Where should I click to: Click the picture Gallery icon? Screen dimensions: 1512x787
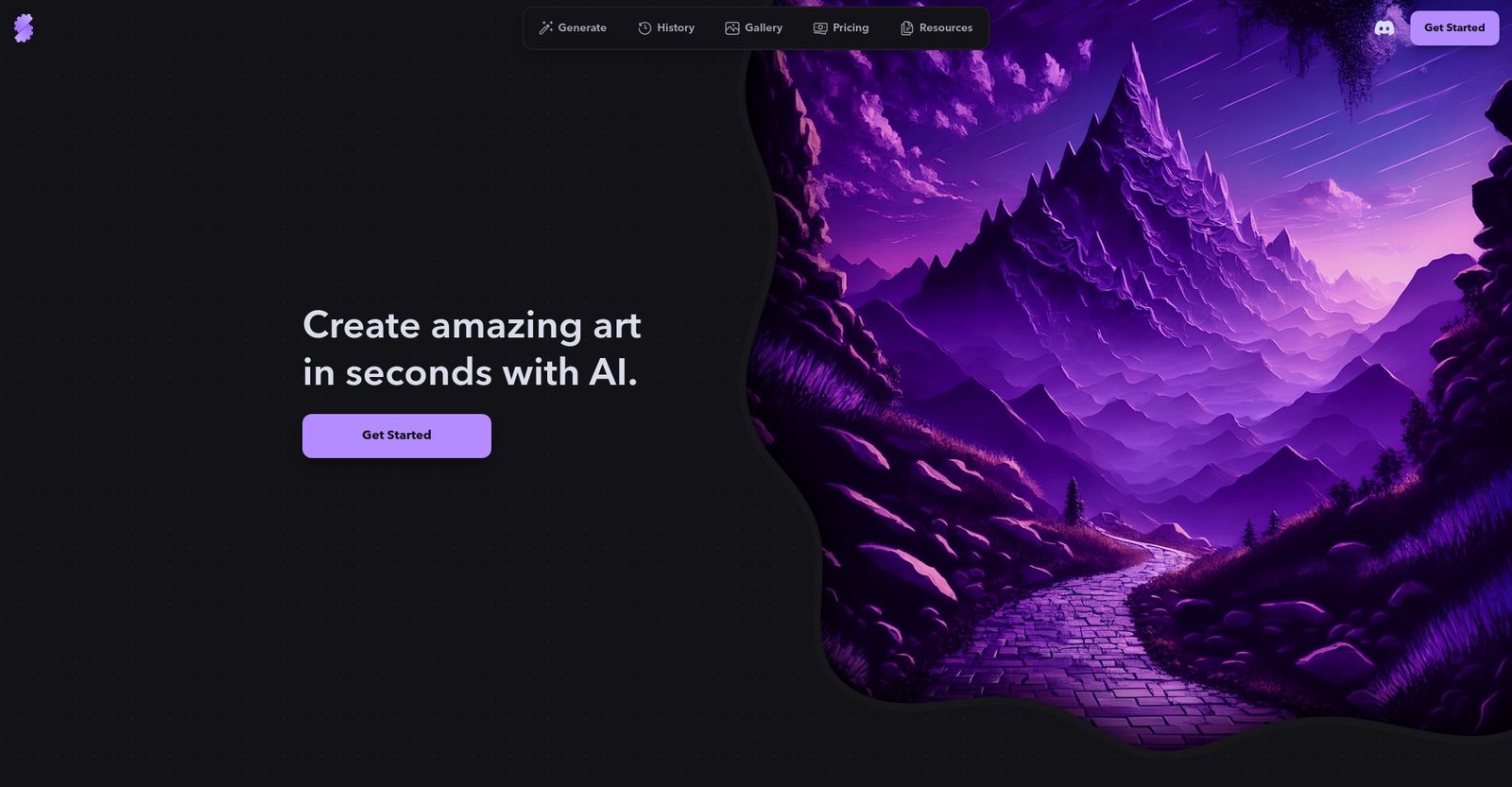pos(732,28)
